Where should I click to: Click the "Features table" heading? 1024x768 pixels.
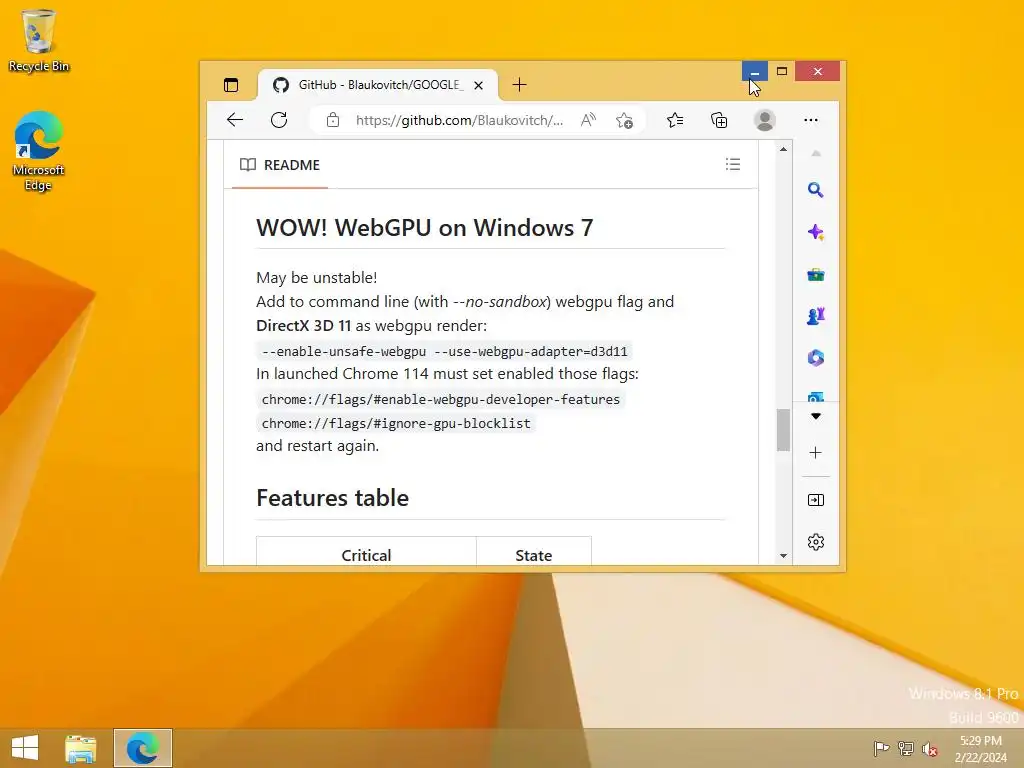pos(332,498)
